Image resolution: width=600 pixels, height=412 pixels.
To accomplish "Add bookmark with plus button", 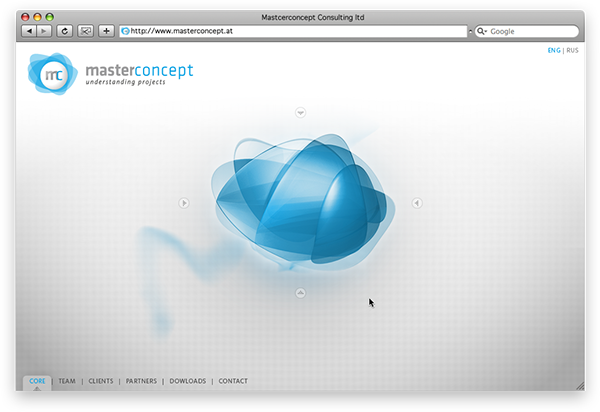I will (x=106, y=31).
